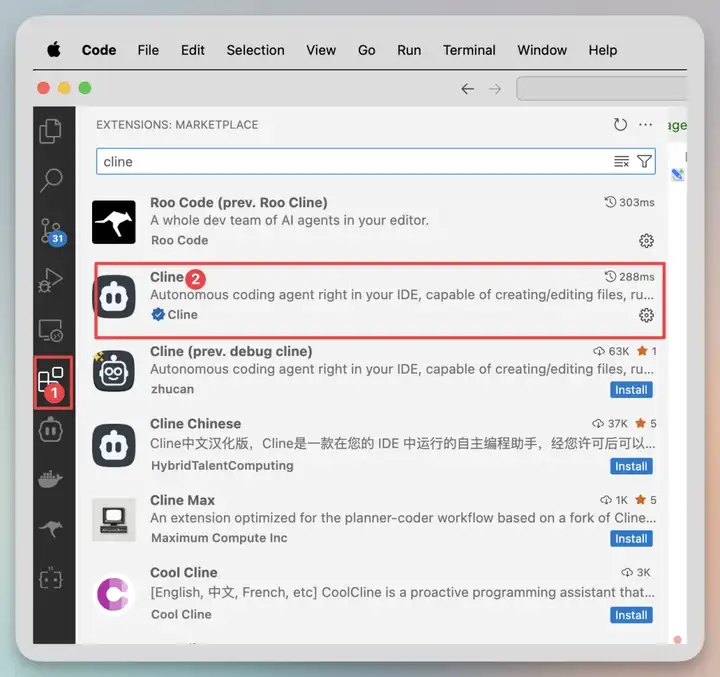Open the Run menu
Screen dimensions: 720x677
(x=409, y=50)
